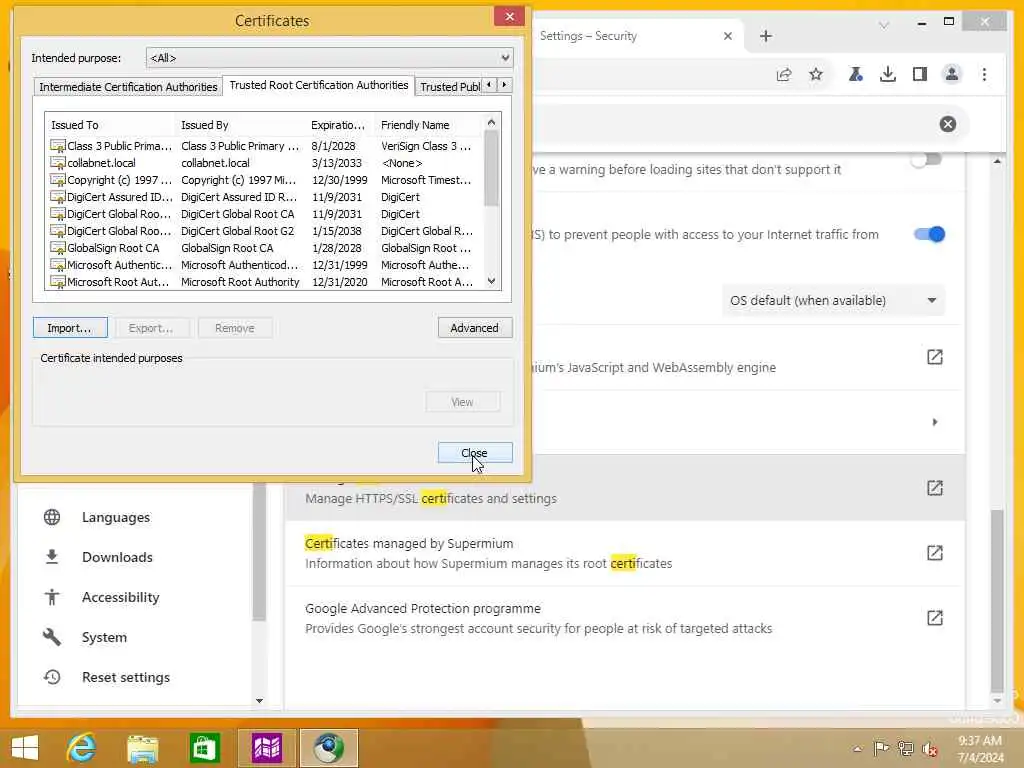The image size is (1024, 768).
Task: Select the Microsoft Authenticode certificate row
Action: pyautogui.click(x=264, y=265)
